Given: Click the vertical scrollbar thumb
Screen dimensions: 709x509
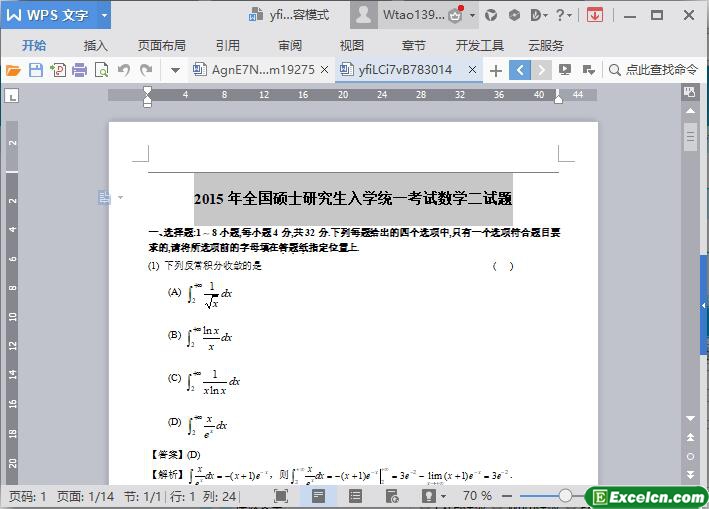Looking at the screenshot, I should 690,136.
